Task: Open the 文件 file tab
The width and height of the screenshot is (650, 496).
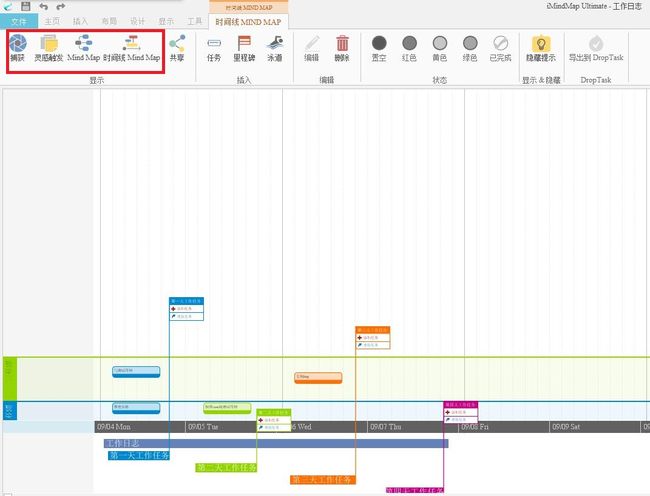Action: pos(19,21)
